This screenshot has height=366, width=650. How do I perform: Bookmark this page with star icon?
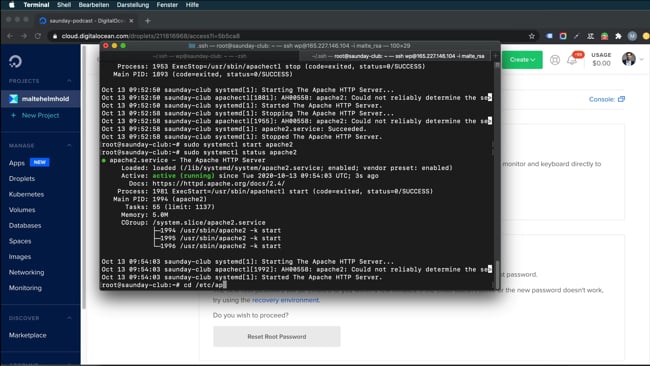coord(532,36)
